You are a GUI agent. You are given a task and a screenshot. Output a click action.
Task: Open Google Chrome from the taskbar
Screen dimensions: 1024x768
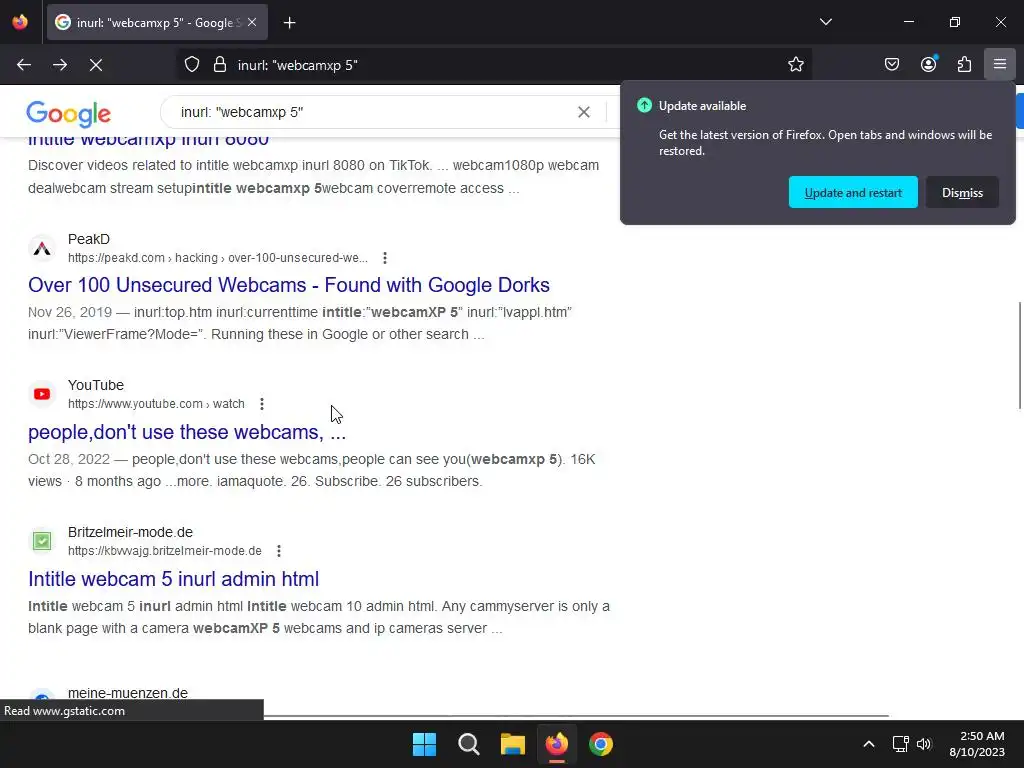tap(601, 744)
